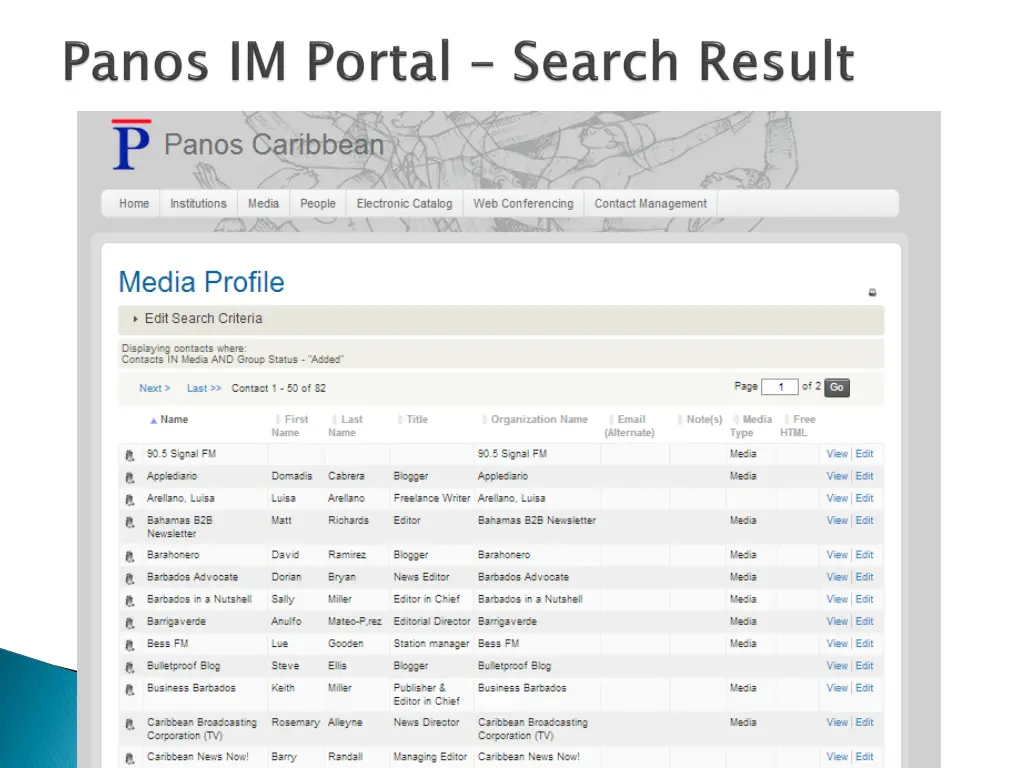Click contact icon for Bess FM row
Screen dimensions: 1024x768
(130, 645)
